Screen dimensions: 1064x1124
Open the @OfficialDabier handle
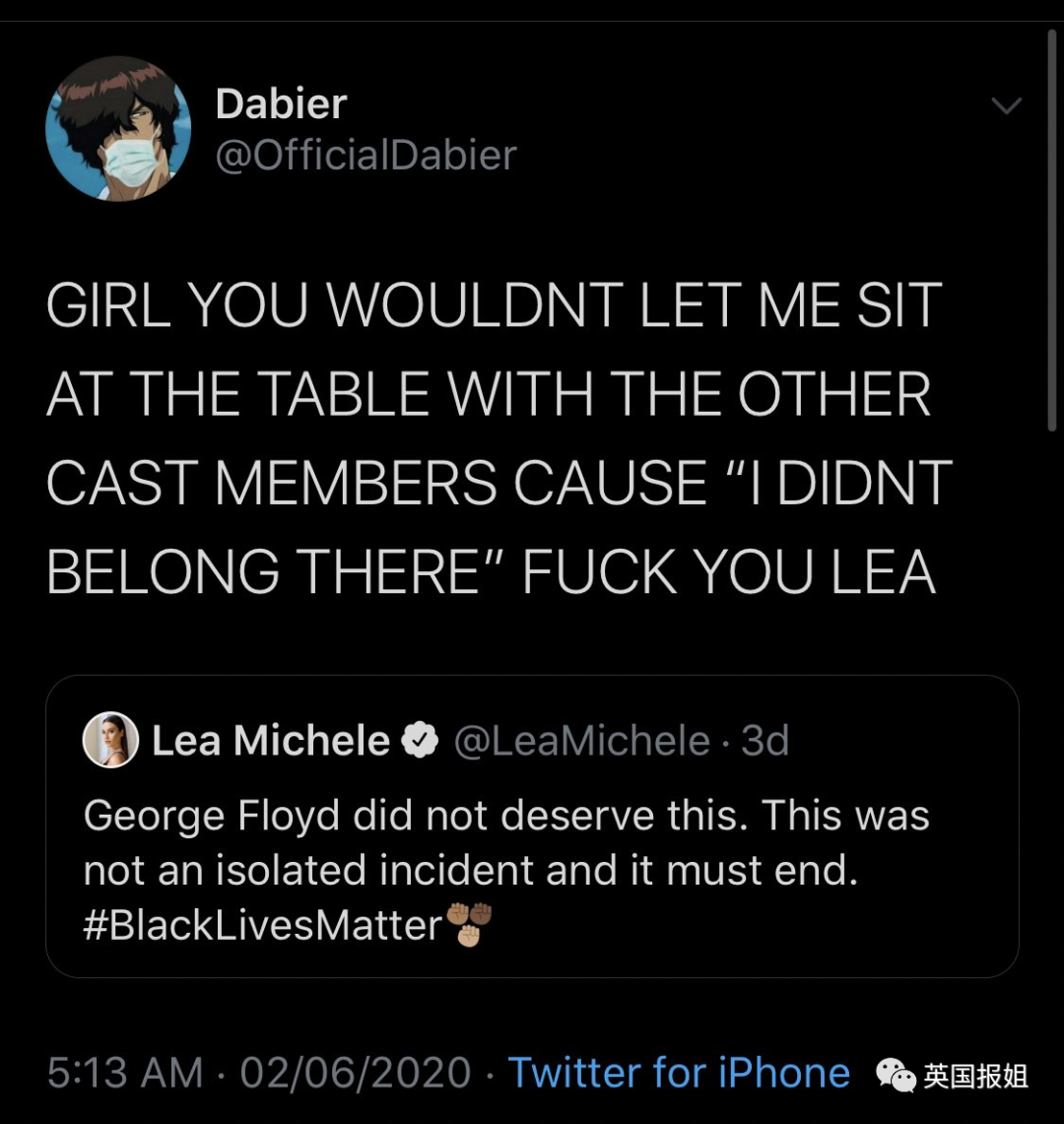pyautogui.click(x=366, y=155)
